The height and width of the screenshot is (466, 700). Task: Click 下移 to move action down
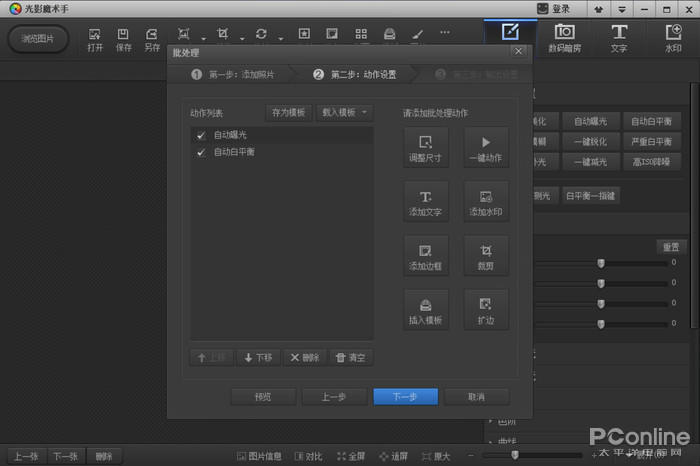pyautogui.click(x=257, y=357)
